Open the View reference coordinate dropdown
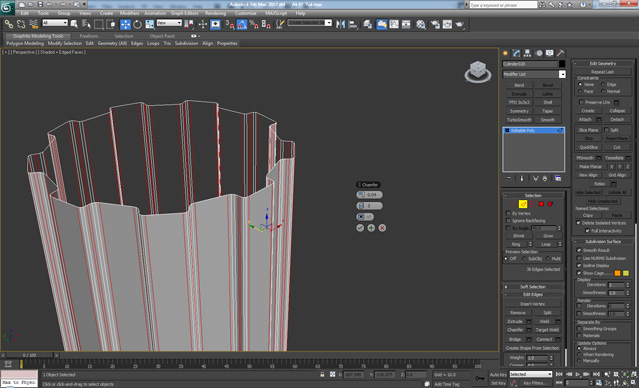Image resolution: width=639 pixels, height=388 pixels. (169, 23)
